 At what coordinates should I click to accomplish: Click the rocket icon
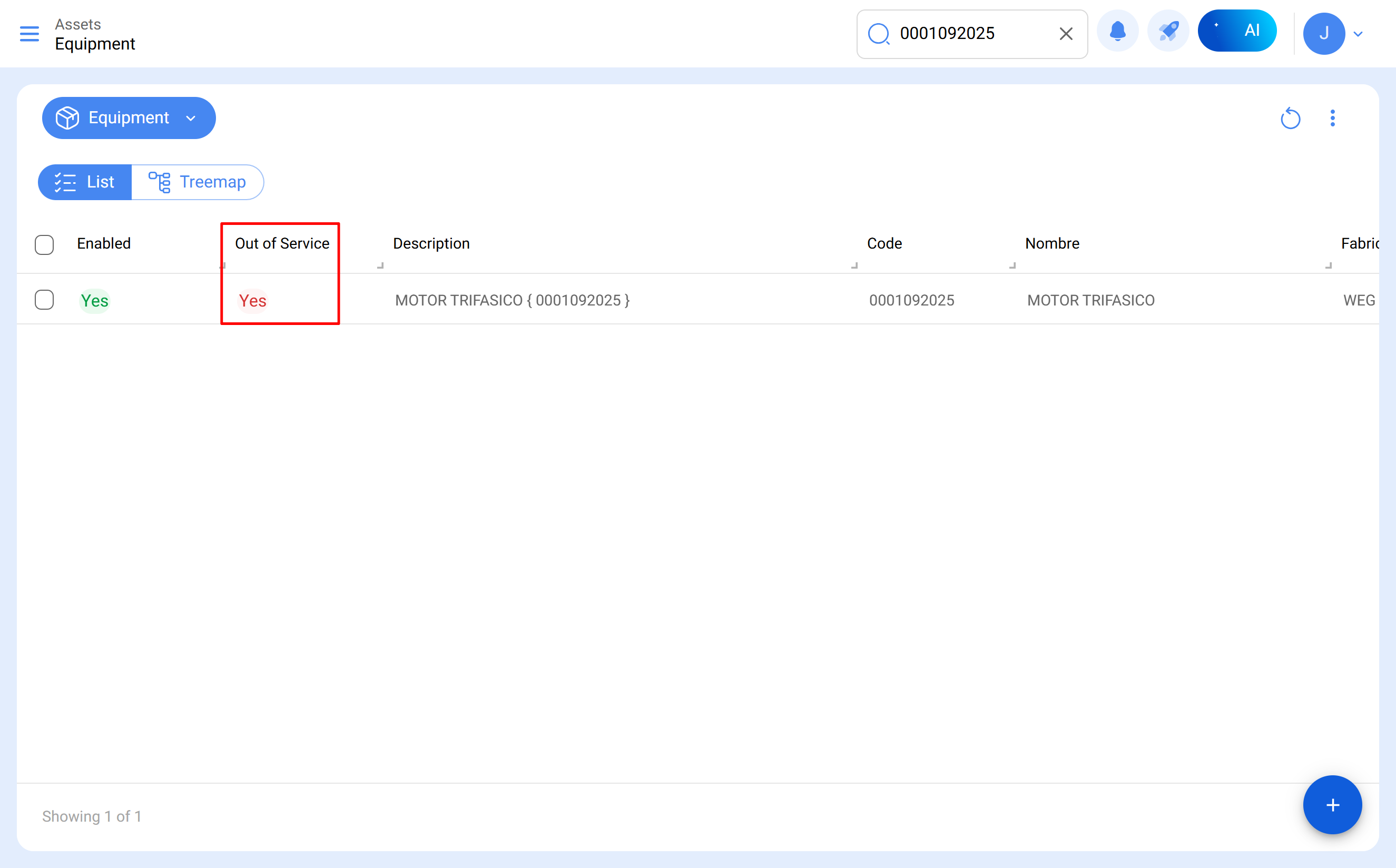point(1167,31)
